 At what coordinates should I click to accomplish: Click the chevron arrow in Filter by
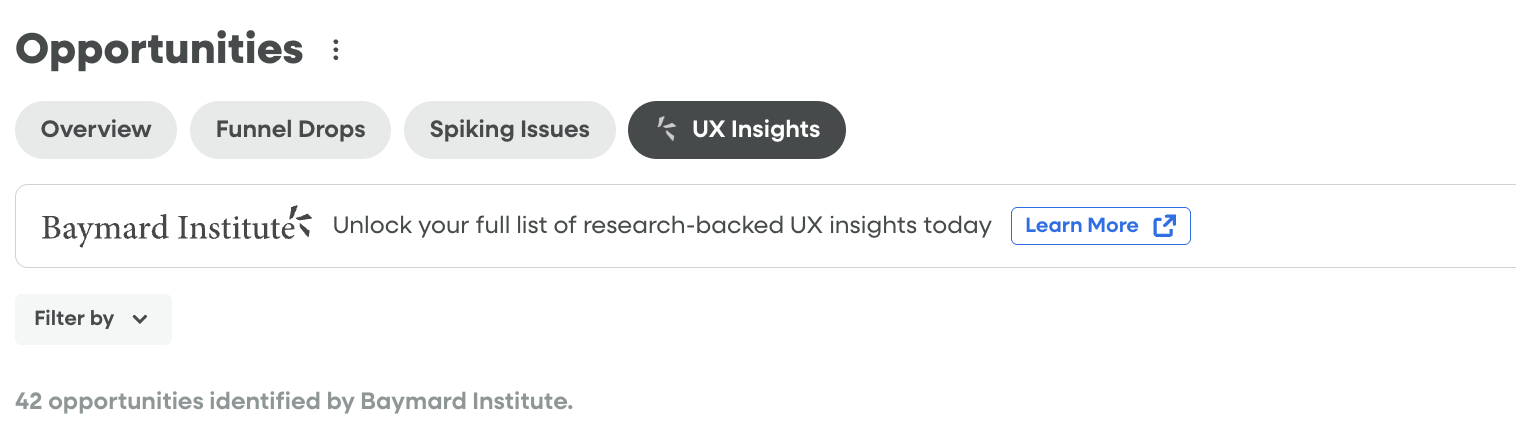pos(140,320)
